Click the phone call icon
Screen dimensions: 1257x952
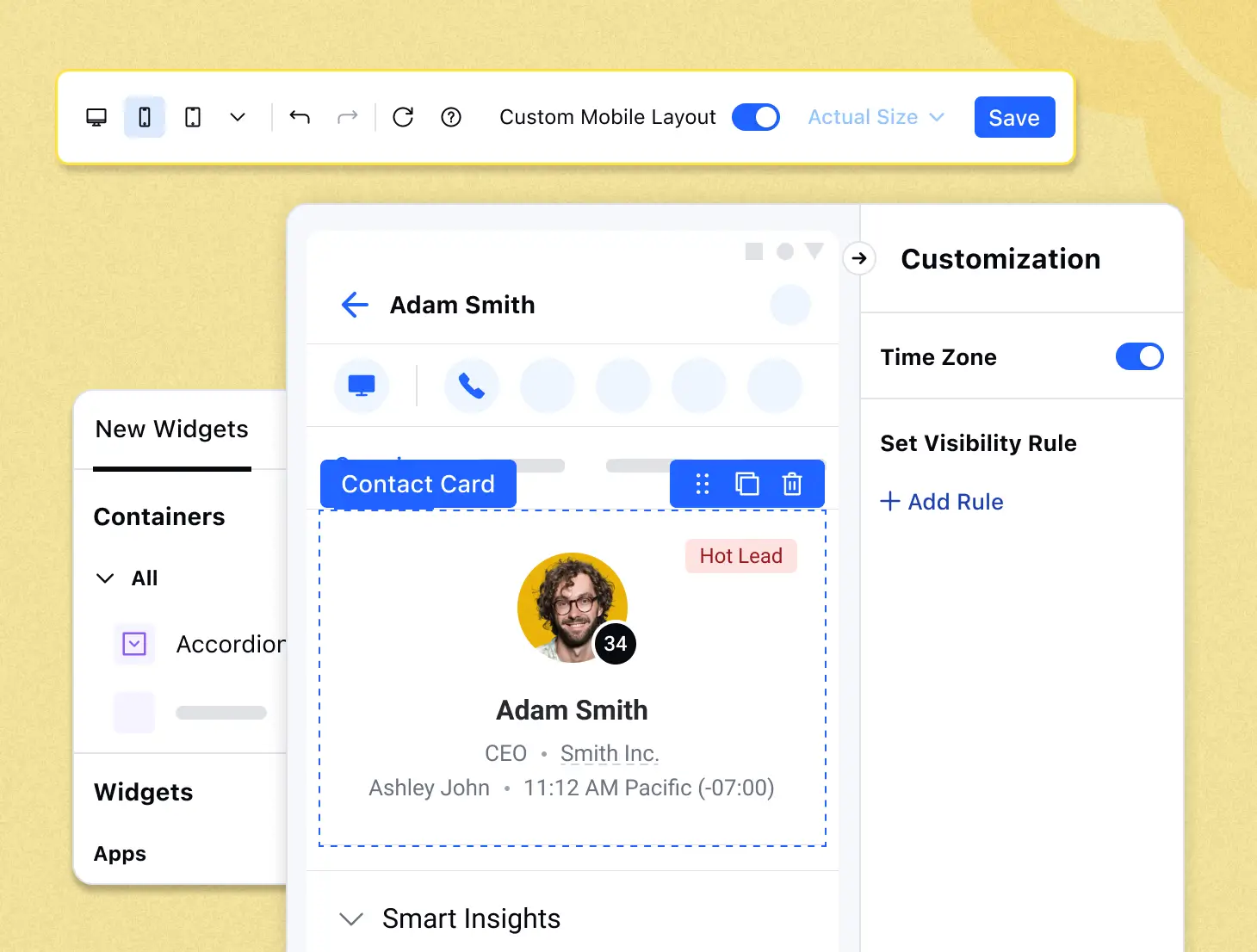click(472, 386)
